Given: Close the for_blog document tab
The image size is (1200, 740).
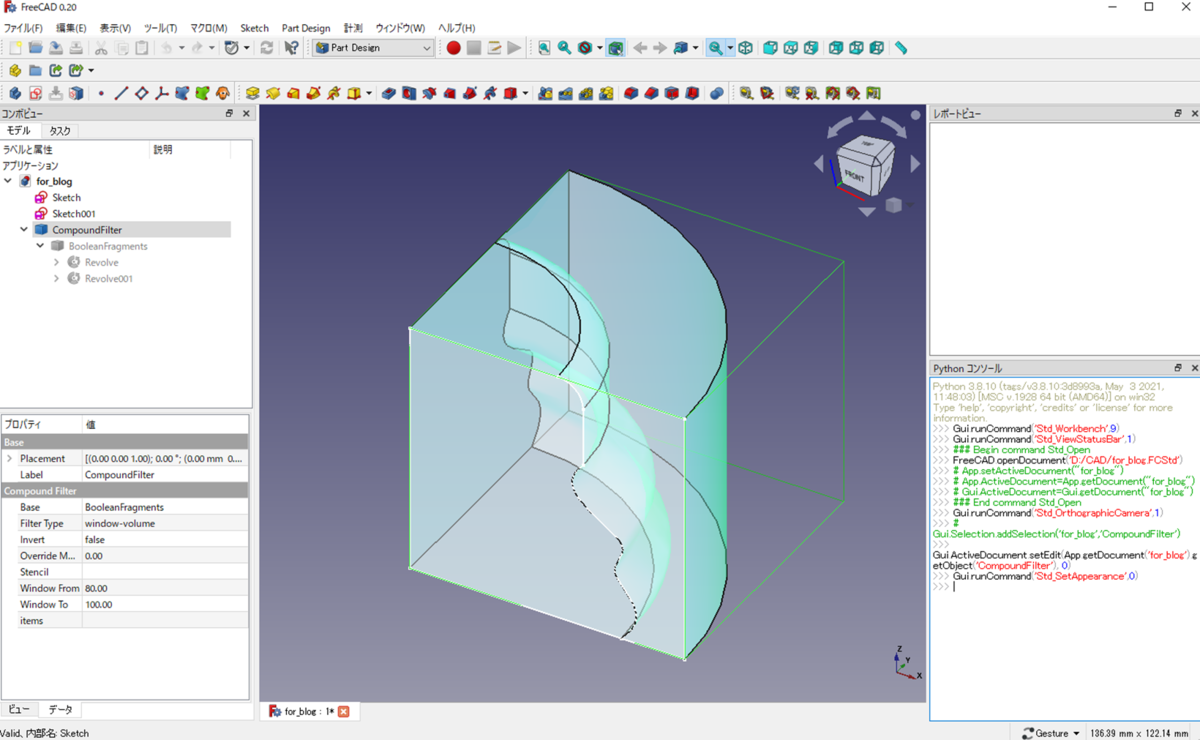Looking at the screenshot, I should click(343, 712).
